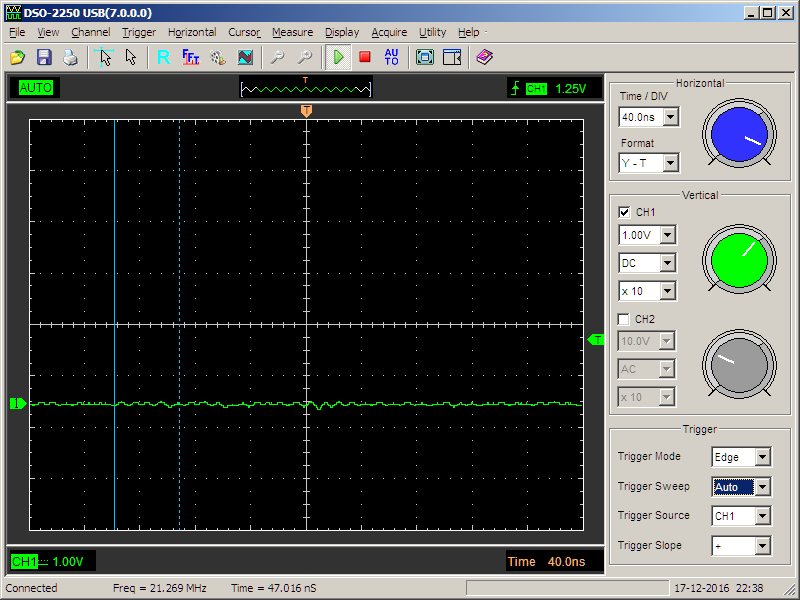Open the Measure menu
Screen dimensions: 800x600
click(292, 32)
